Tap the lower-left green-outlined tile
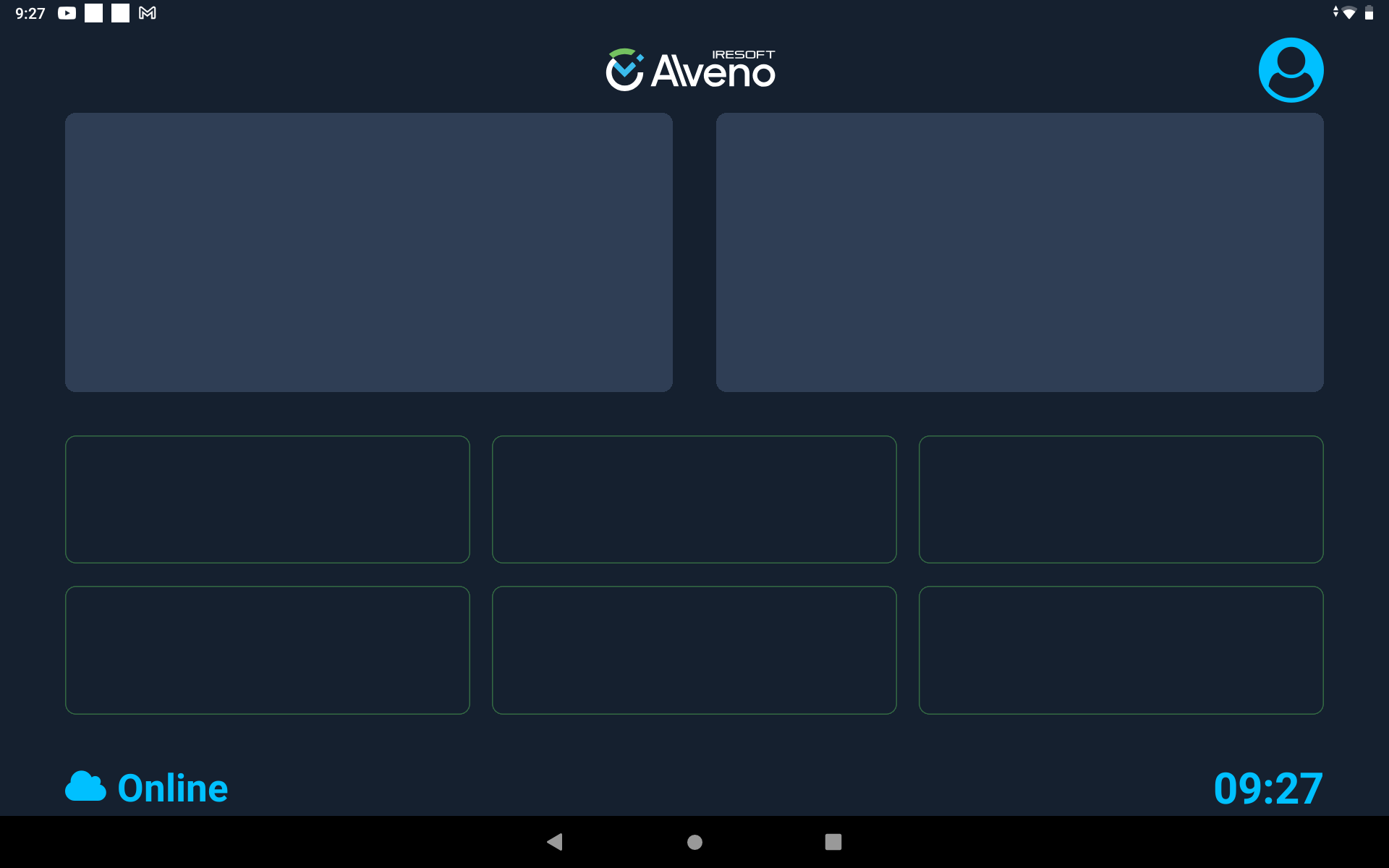This screenshot has height=868, width=1389. click(x=268, y=650)
